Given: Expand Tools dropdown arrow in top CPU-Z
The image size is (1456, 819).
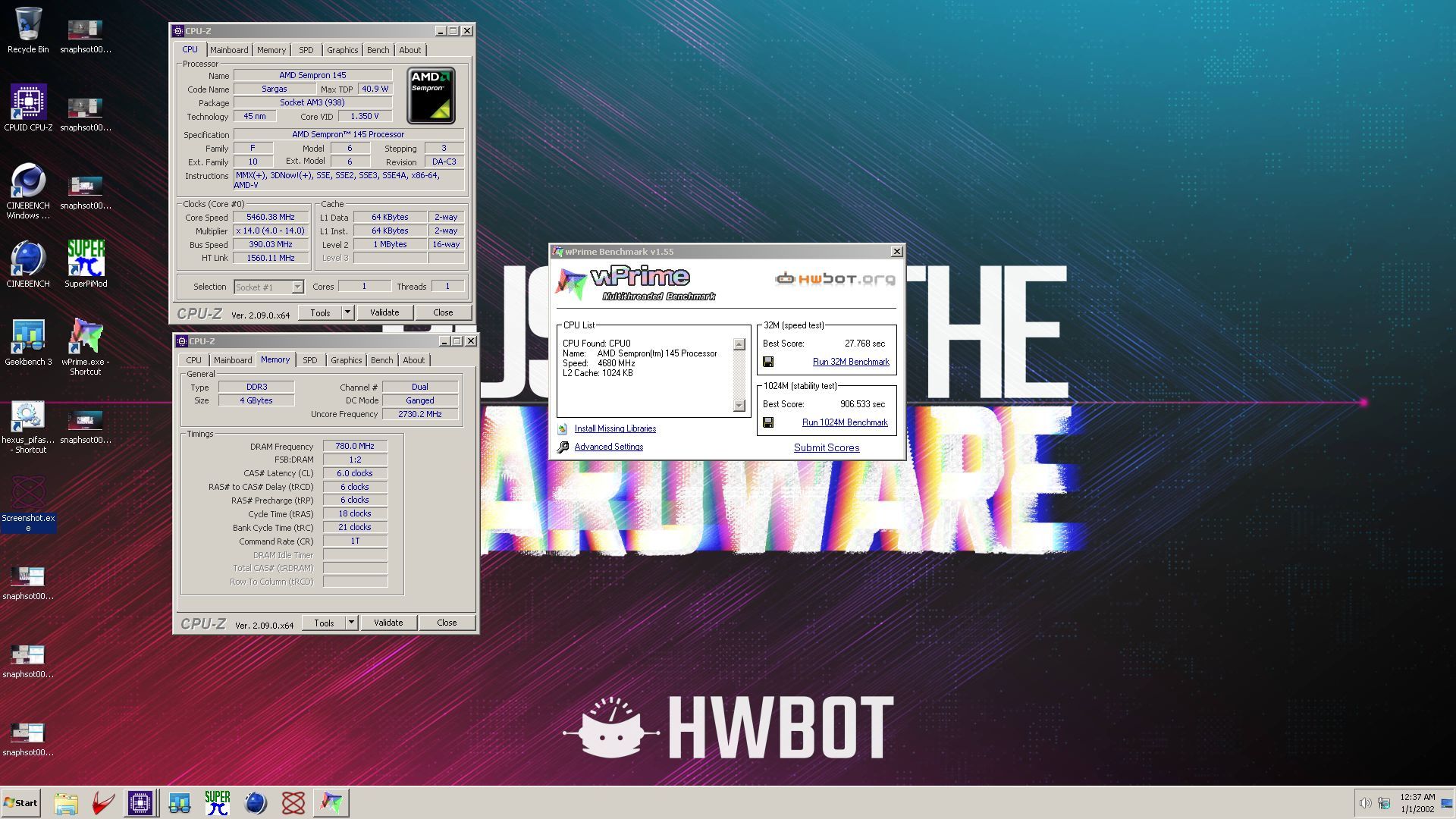Looking at the screenshot, I should (x=347, y=312).
